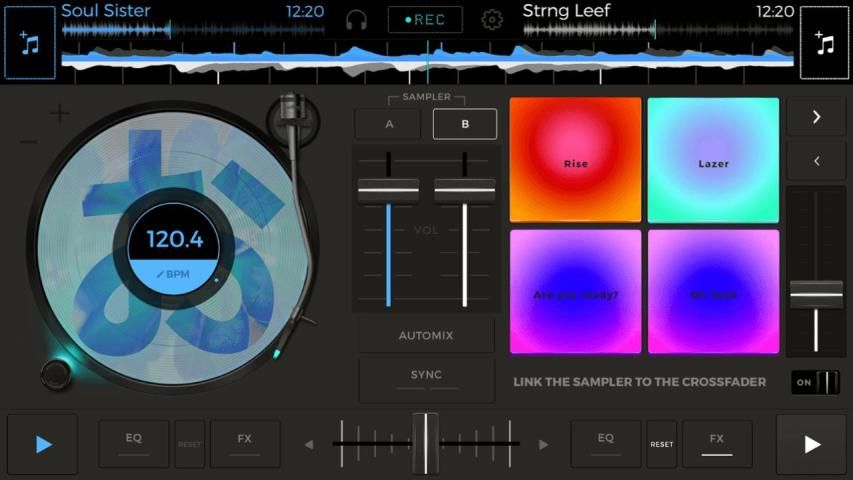Click the crossfader slider handle
The height and width of the screenshot is (480, 853).
pos(426,443)
